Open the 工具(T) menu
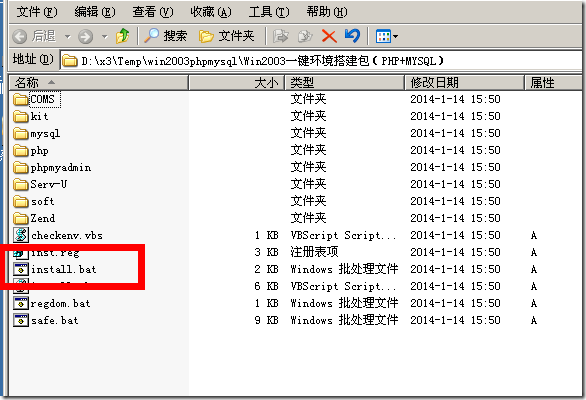Screen dimensions: 586x400 pyautogui.click(x=269, y=12)
